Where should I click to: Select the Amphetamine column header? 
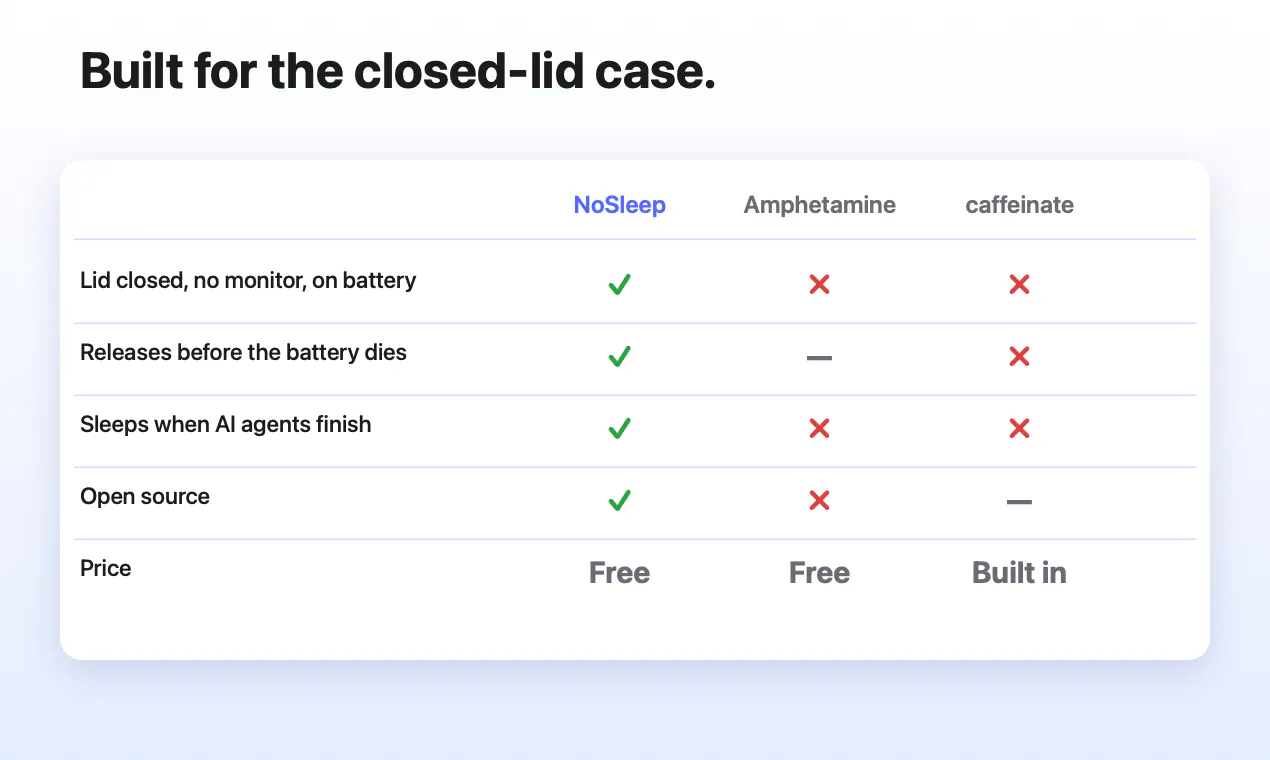pos(819,205)
